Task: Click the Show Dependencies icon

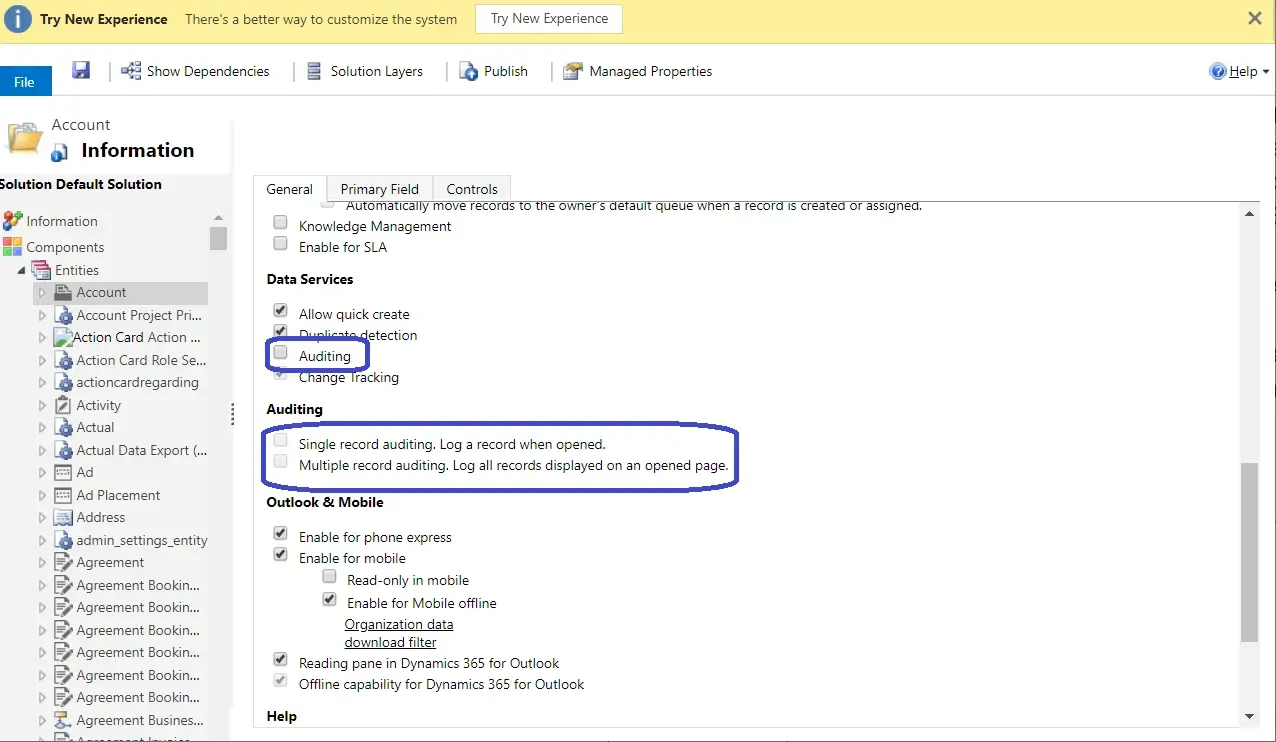Action: [x=131, y=71]
